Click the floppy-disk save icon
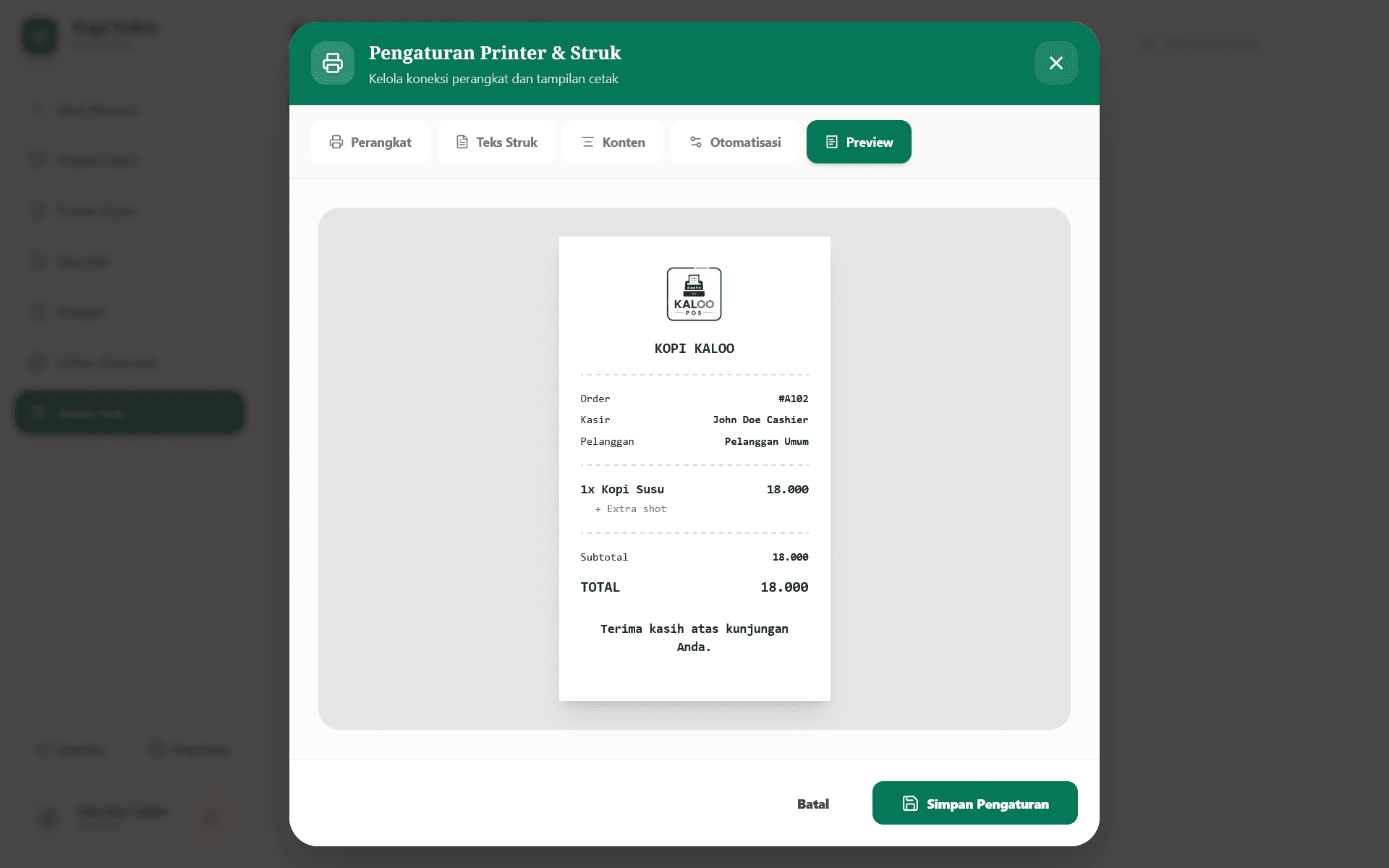This screenshot has height=868, width=1389. tap(910, 804)
